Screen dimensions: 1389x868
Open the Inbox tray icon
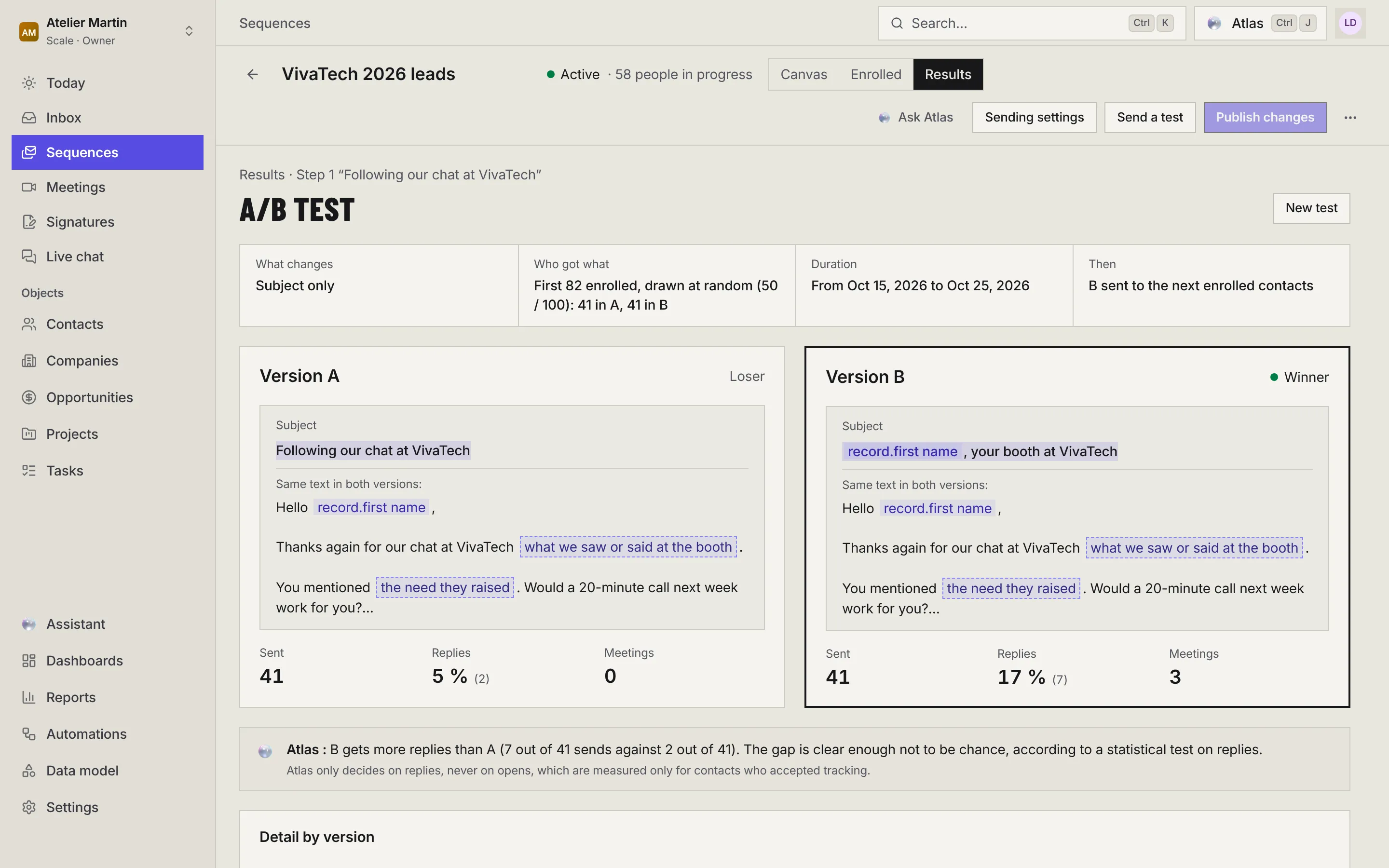29,118
